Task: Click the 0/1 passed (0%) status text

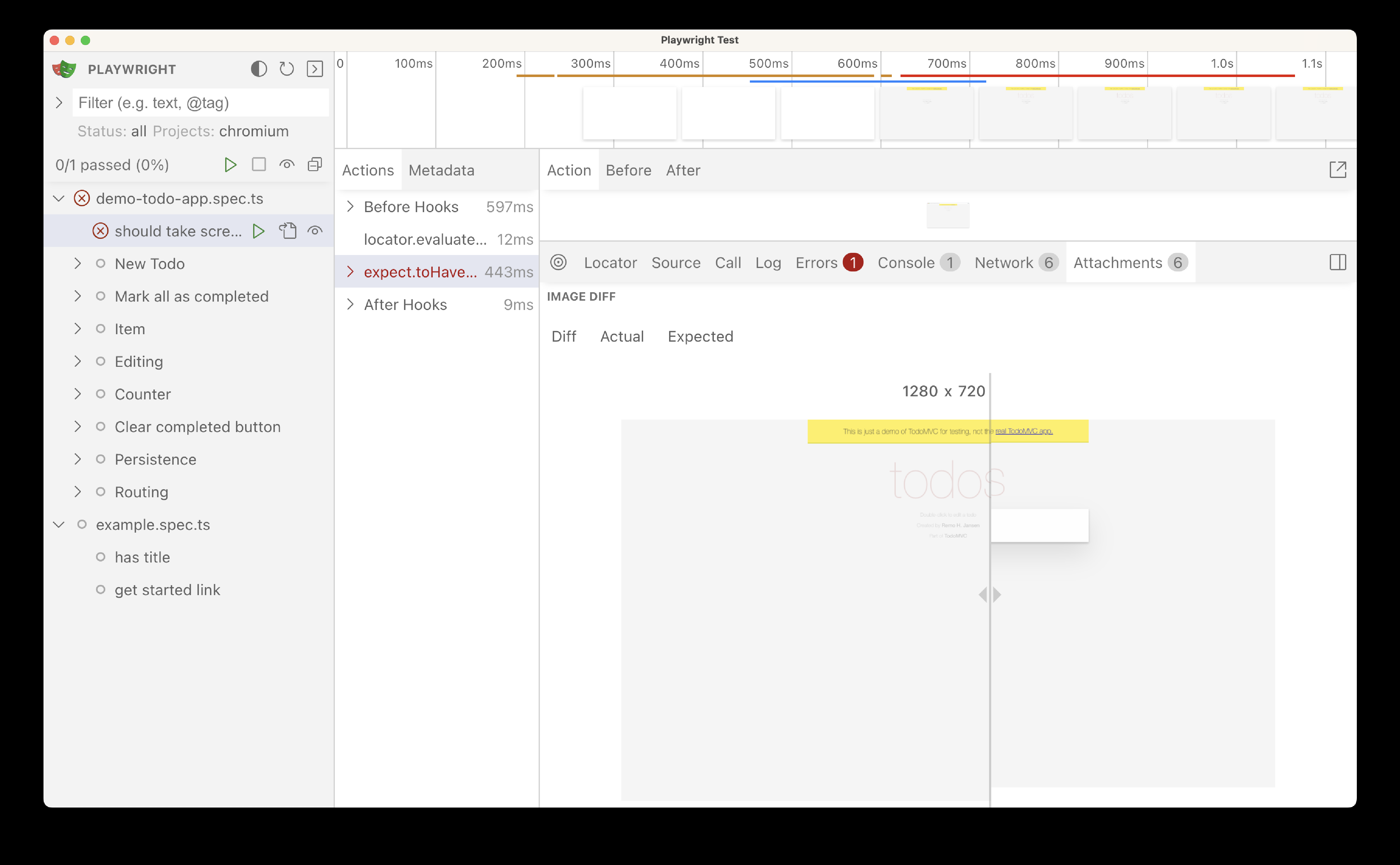Action: click(x=112, y=165)
